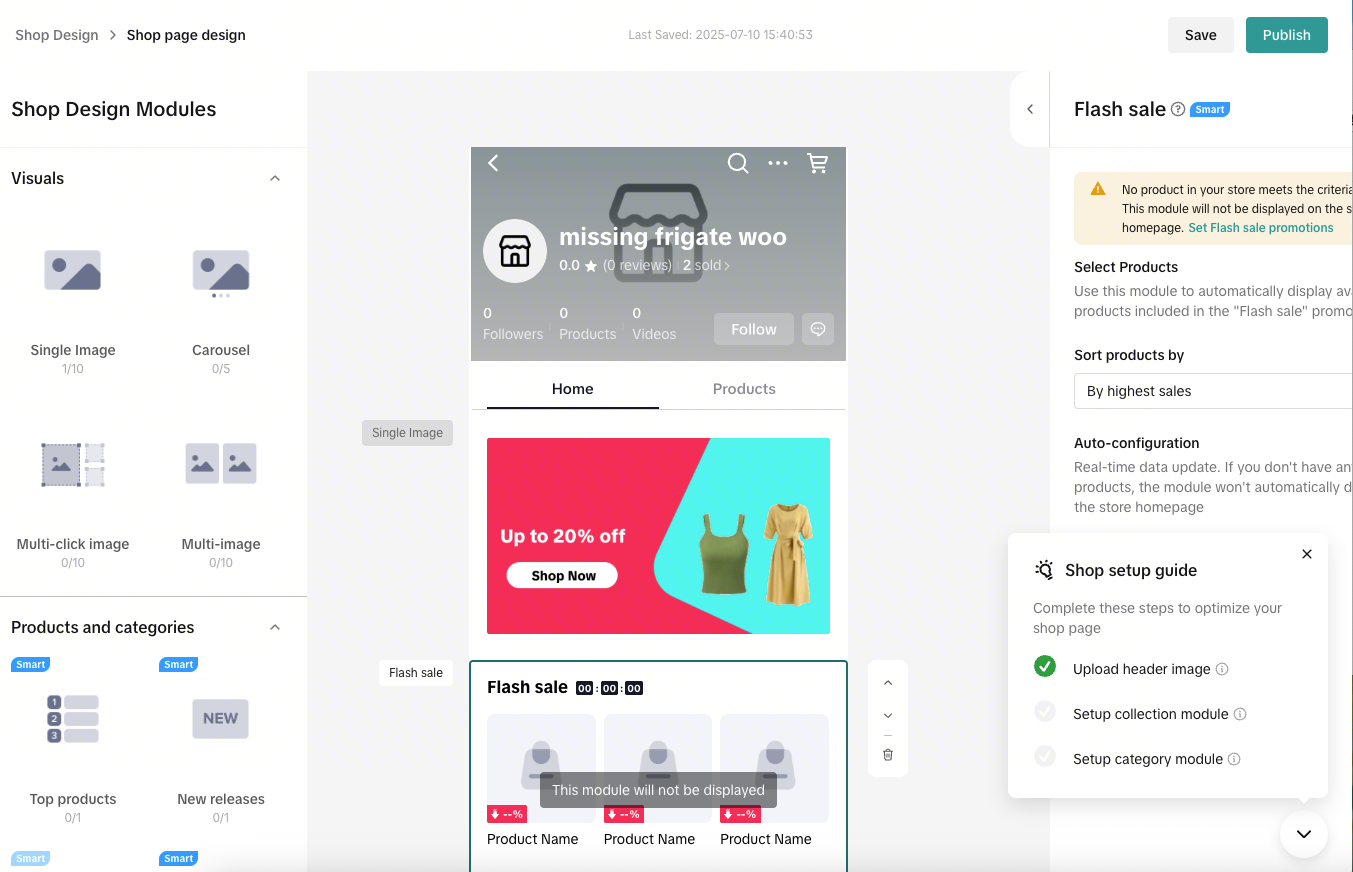Select the Flash sale module label tag
The width and height of the screenshot is (1353, 872).
pyautogui.click(x=416, y=673)
